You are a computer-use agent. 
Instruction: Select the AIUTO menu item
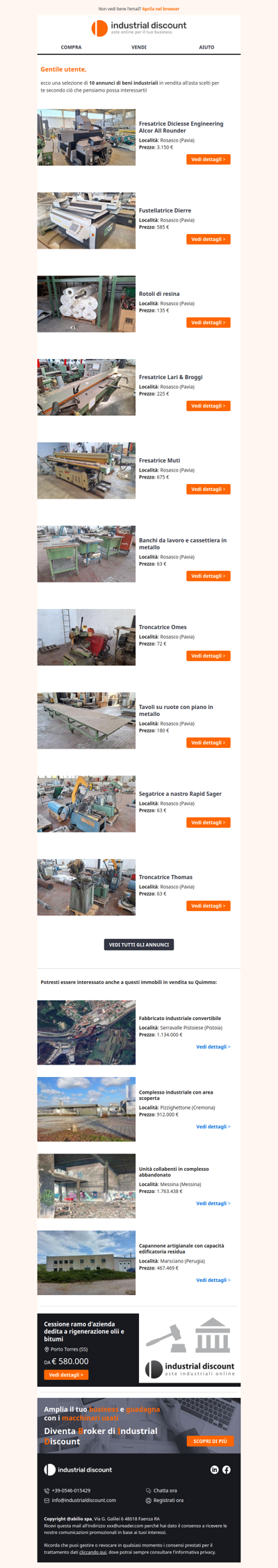pyautogui.click(x=206, y=47)
